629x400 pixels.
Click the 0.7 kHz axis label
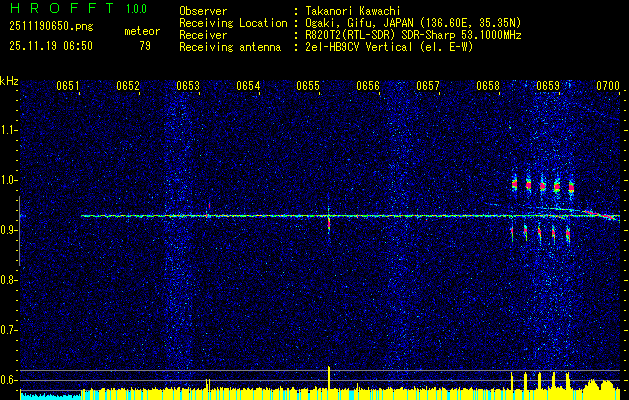pyautogui.click(x=8, y=330)
